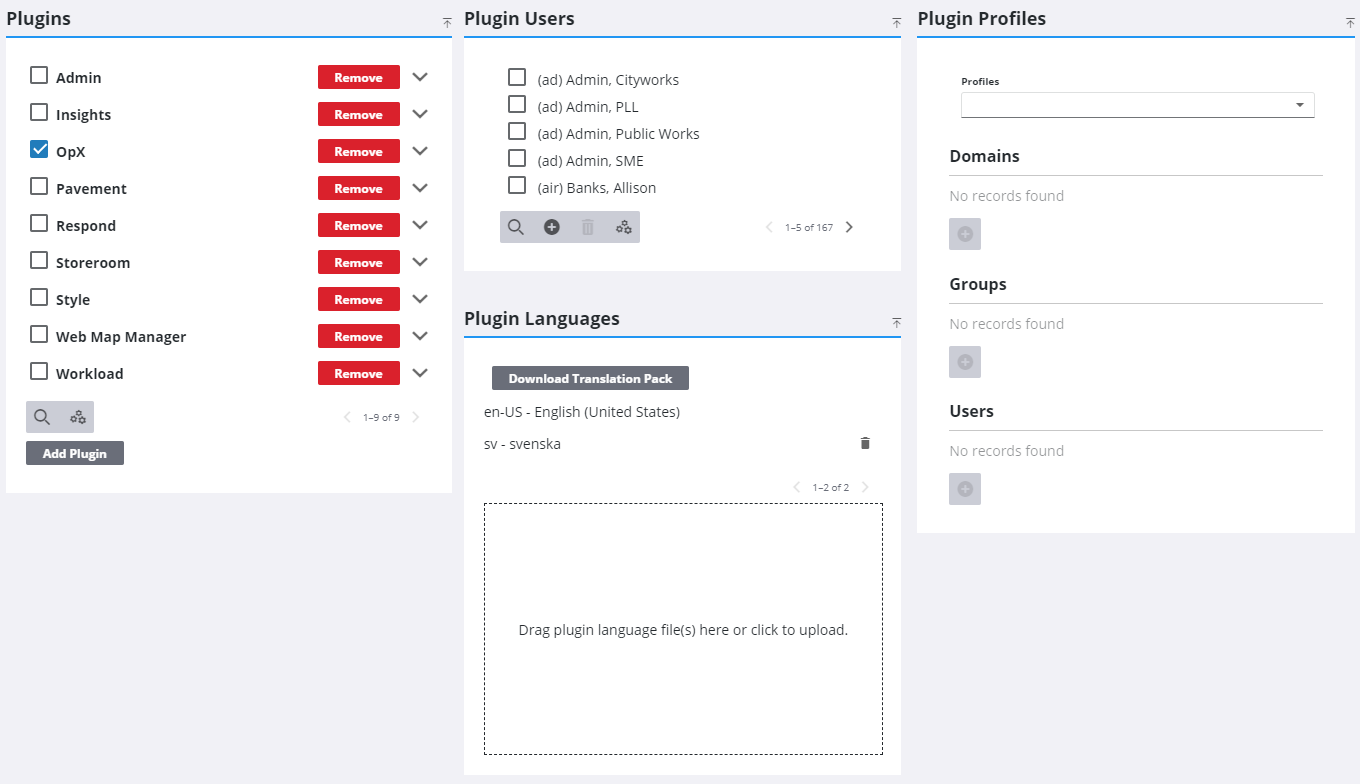Click Download Translation Pack button

(x=590, y=378)
